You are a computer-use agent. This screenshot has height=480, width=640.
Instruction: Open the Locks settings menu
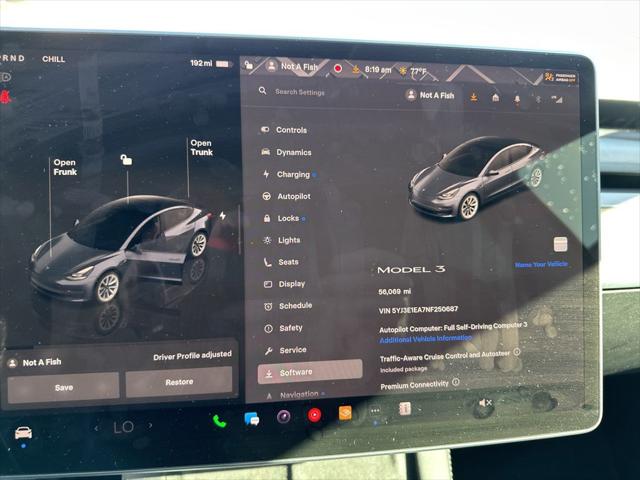click(x=283, y=218)
